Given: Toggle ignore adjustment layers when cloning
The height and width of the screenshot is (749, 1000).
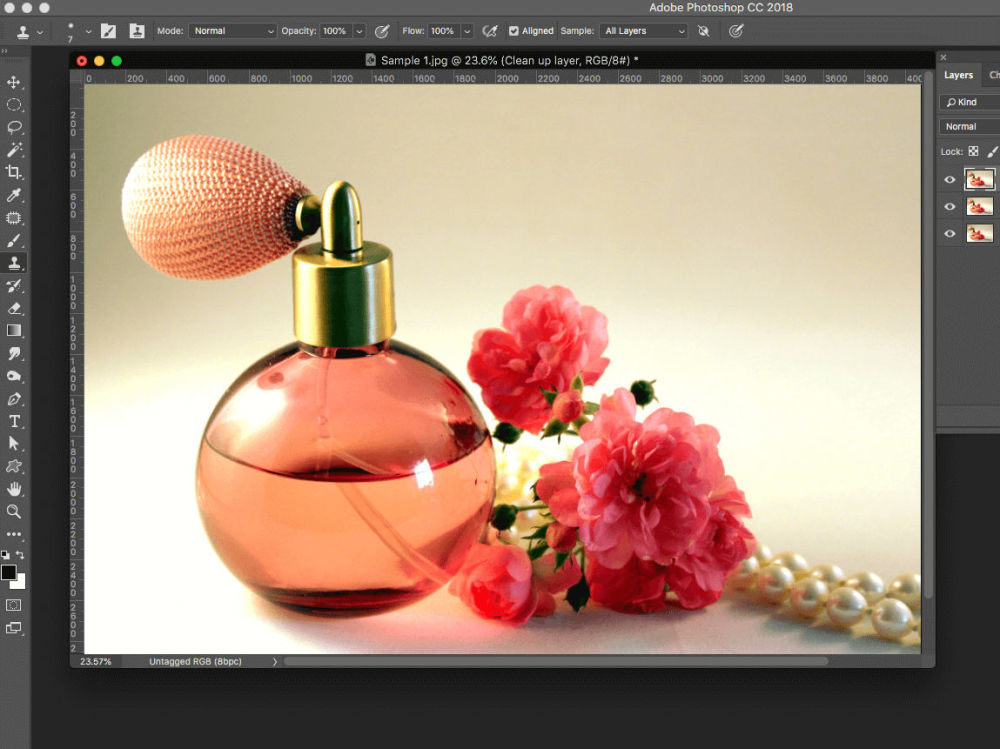Looking at the screenshot, I should pyautogui.click(x=703, y=31).
